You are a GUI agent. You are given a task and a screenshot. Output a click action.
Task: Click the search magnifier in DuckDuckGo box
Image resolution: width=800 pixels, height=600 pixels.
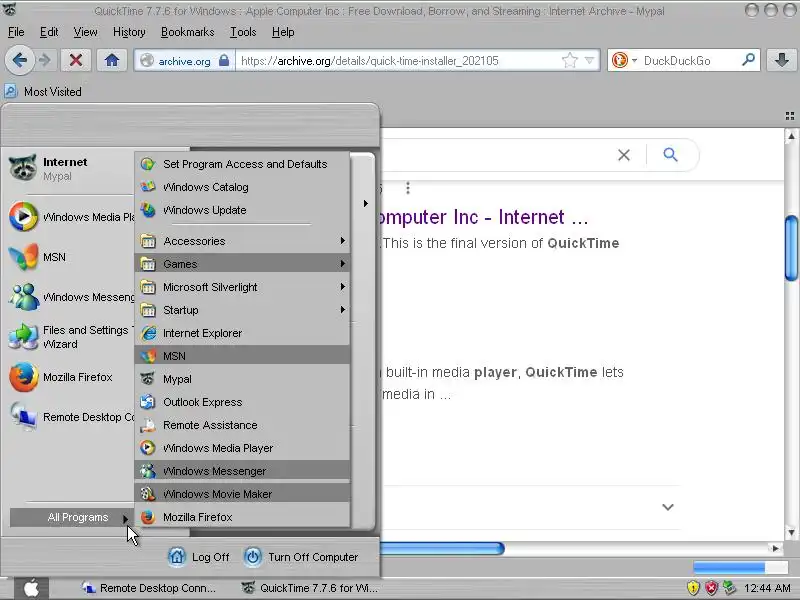(748, 60)
